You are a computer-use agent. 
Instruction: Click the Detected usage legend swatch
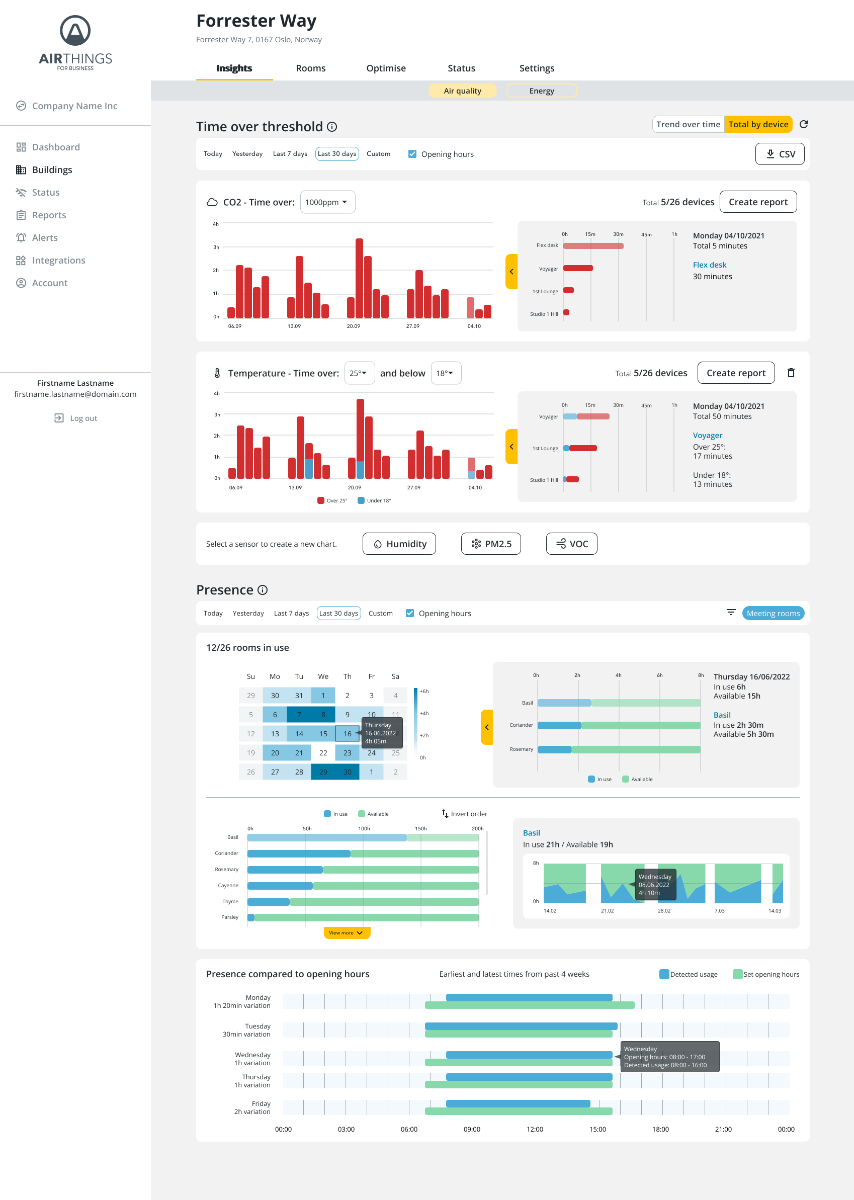tap(664, 973)
